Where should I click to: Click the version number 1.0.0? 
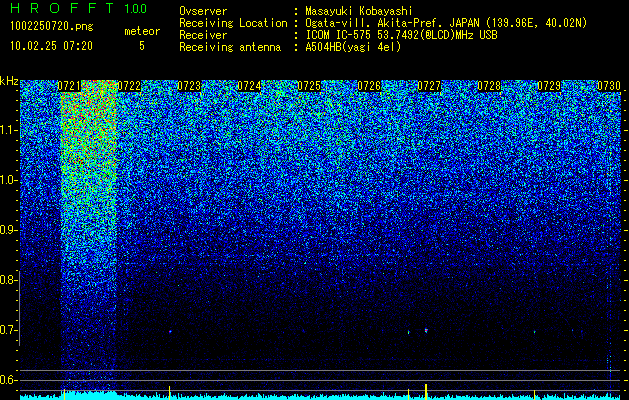(x=135, y=8)
